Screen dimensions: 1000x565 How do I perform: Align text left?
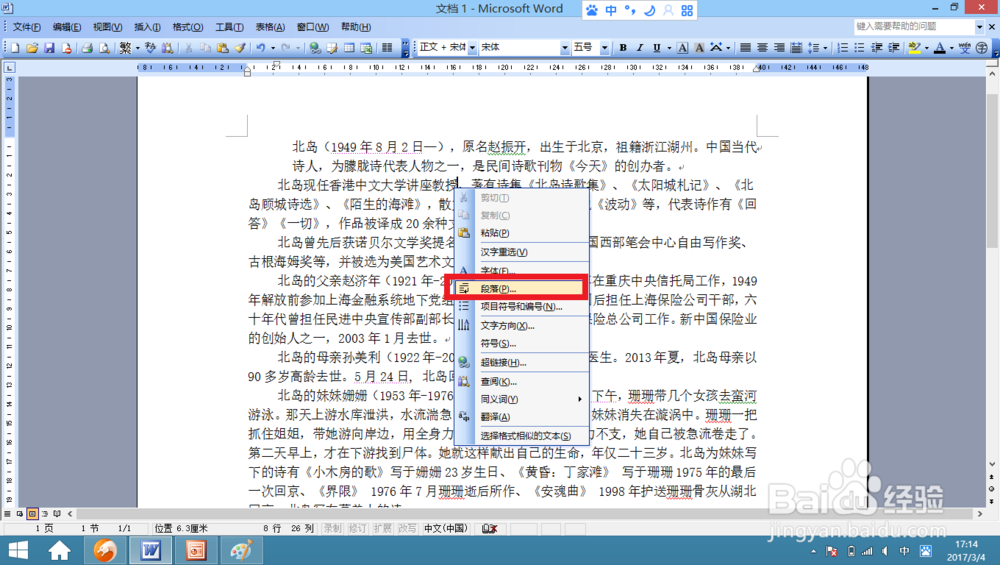(745, 48)
